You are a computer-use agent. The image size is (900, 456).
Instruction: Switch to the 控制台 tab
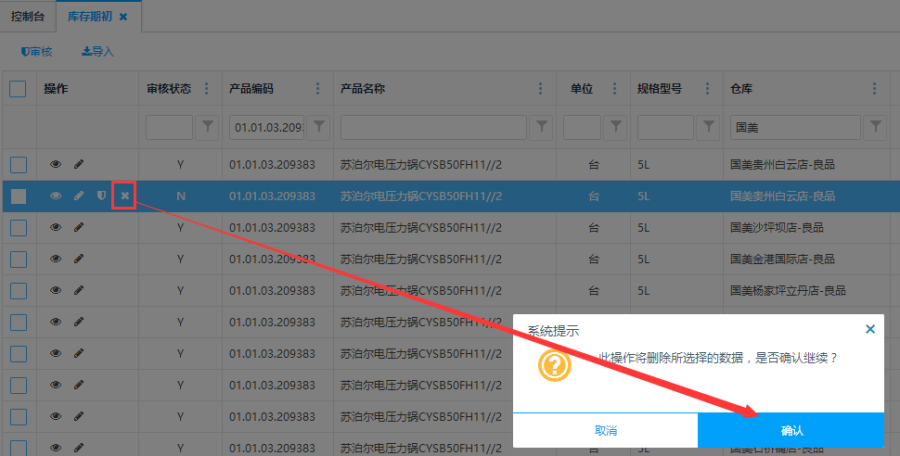pos(28,17)
